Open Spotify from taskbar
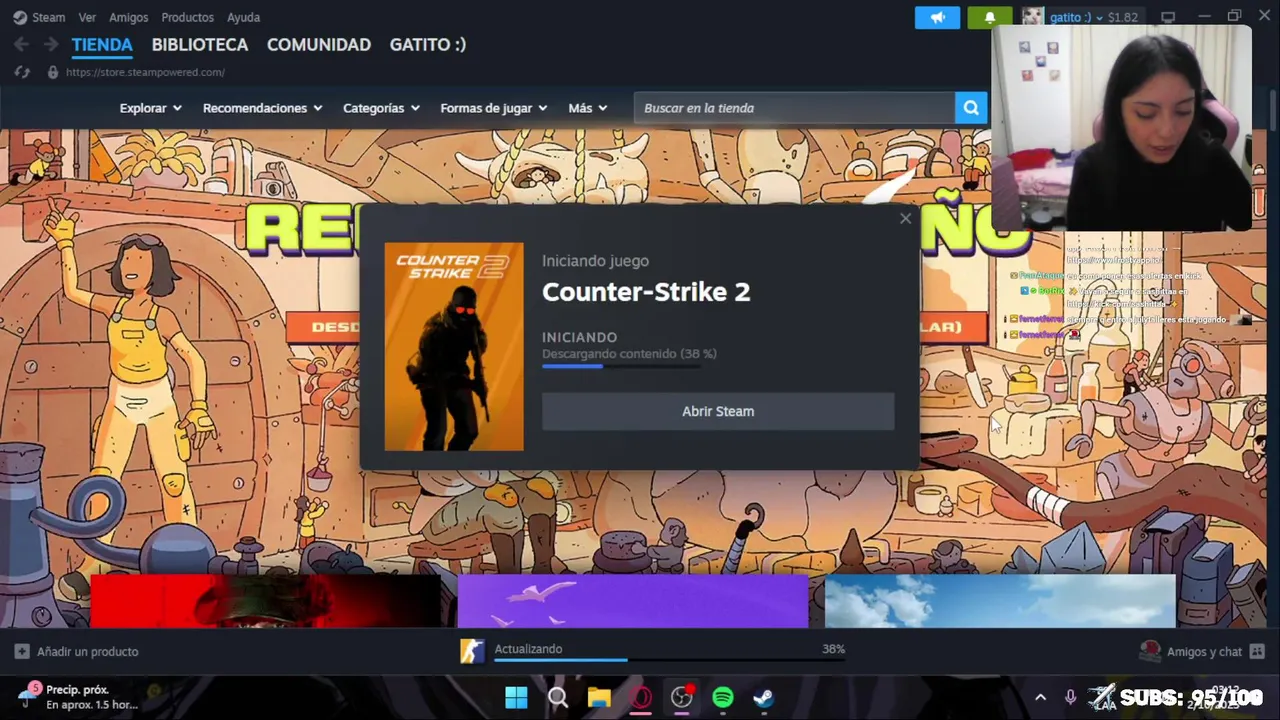 [723, 697]
